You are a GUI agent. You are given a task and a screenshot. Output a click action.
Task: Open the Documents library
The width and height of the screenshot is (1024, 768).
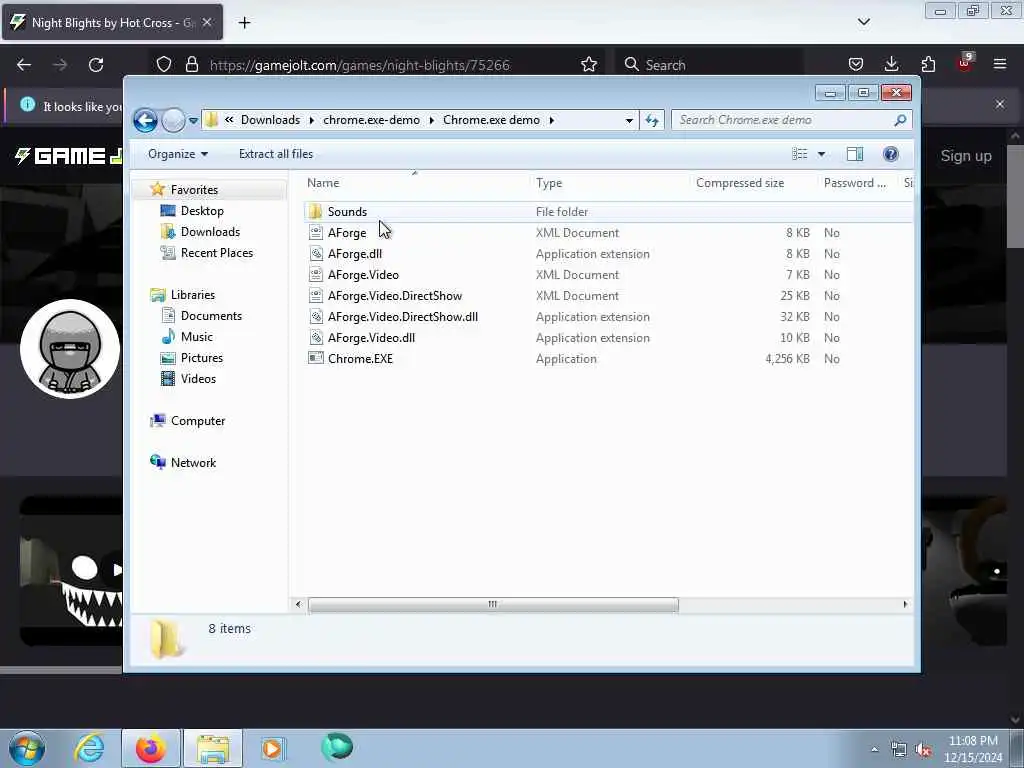[211, 315]
